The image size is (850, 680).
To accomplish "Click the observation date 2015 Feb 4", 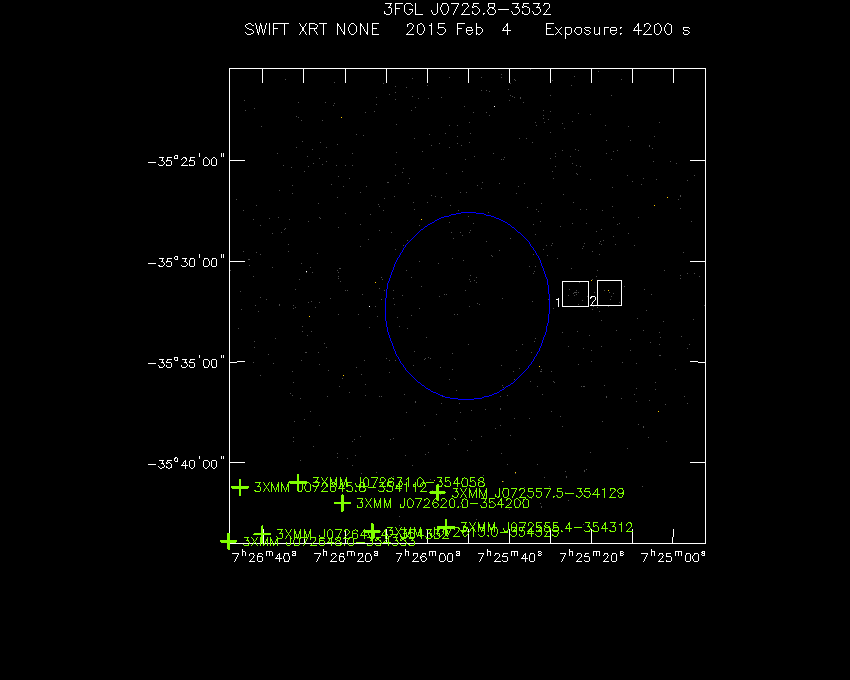I will 458,29.
